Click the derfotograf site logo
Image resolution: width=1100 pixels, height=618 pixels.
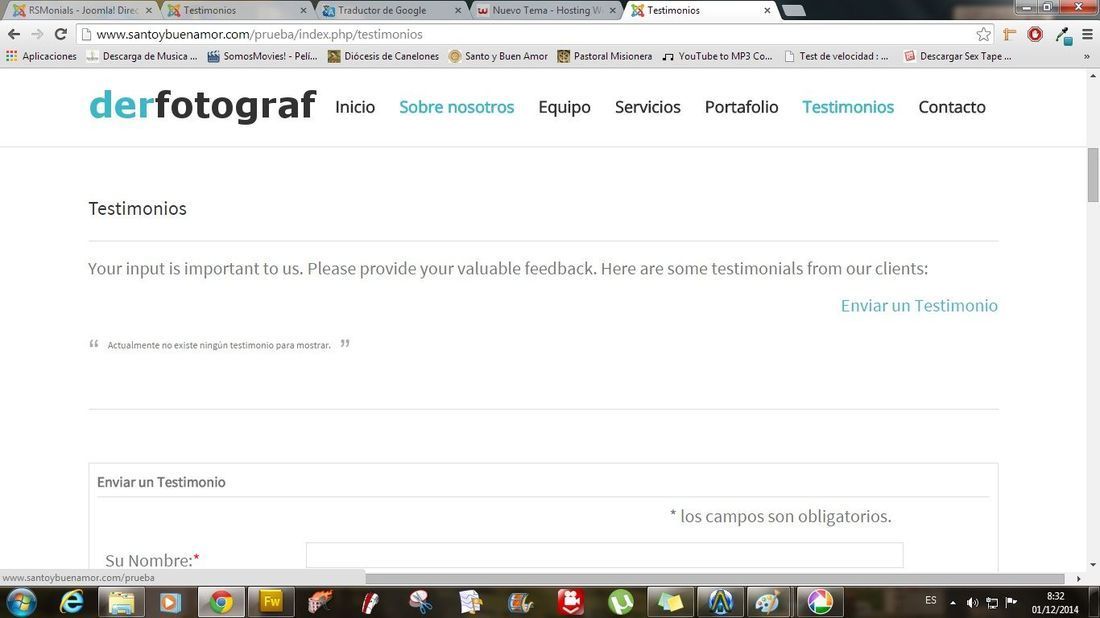point(203,106)
